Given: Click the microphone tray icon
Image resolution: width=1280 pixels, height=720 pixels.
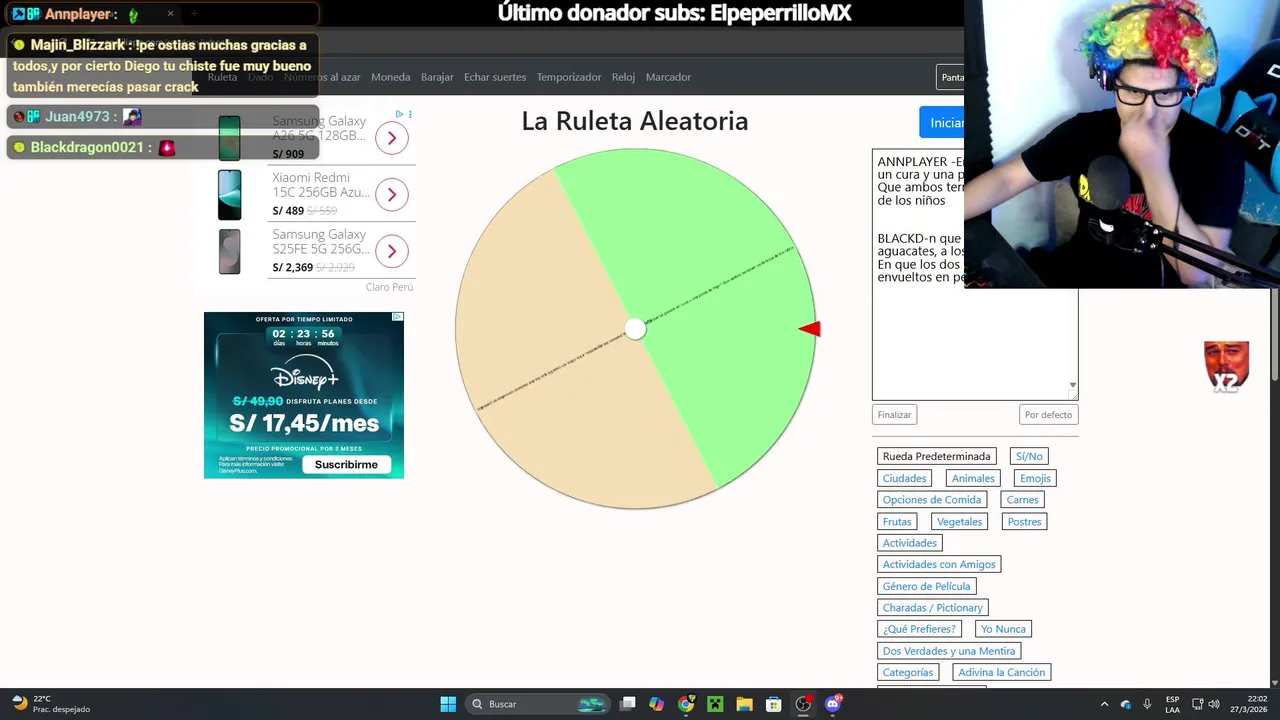Looking at the screenshot, I should pos(1147,704).
